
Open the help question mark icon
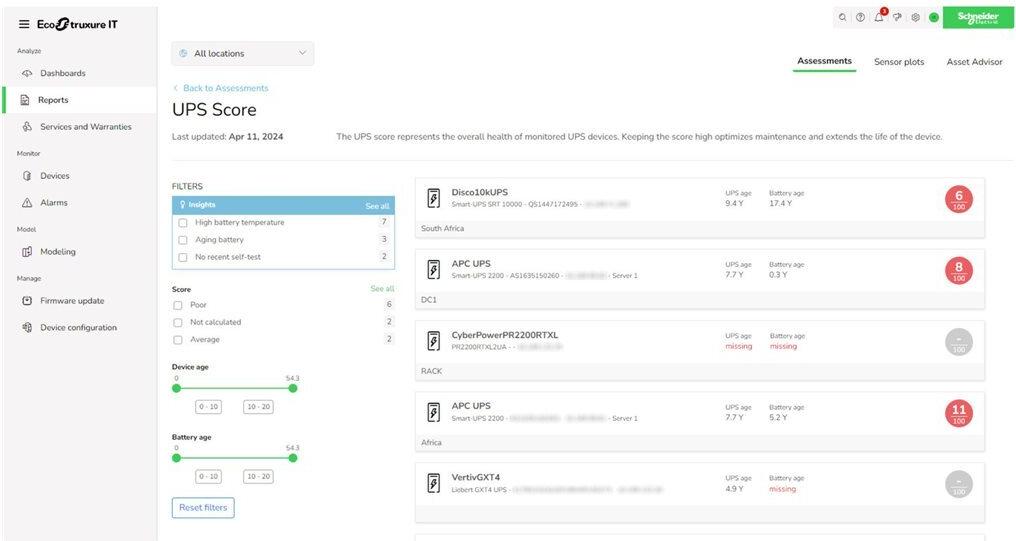click(x=860, y=17)
